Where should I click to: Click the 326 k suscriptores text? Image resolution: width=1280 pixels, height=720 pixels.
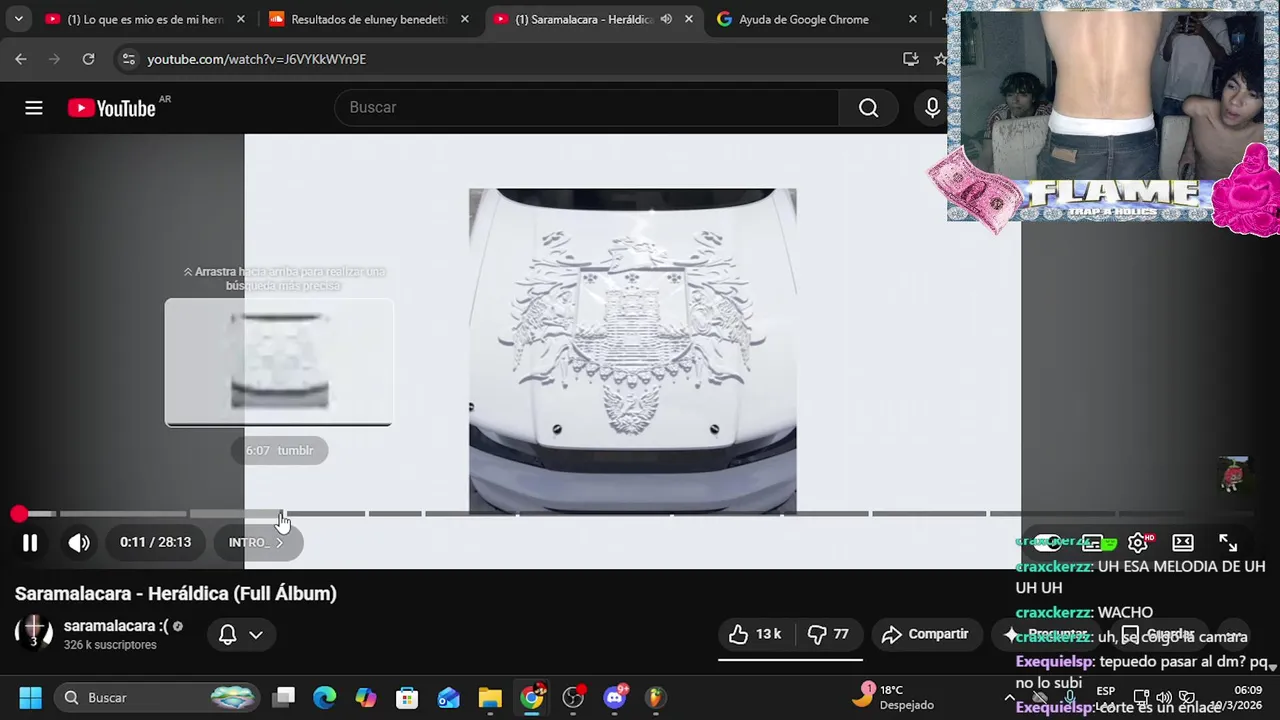point(110,645)
